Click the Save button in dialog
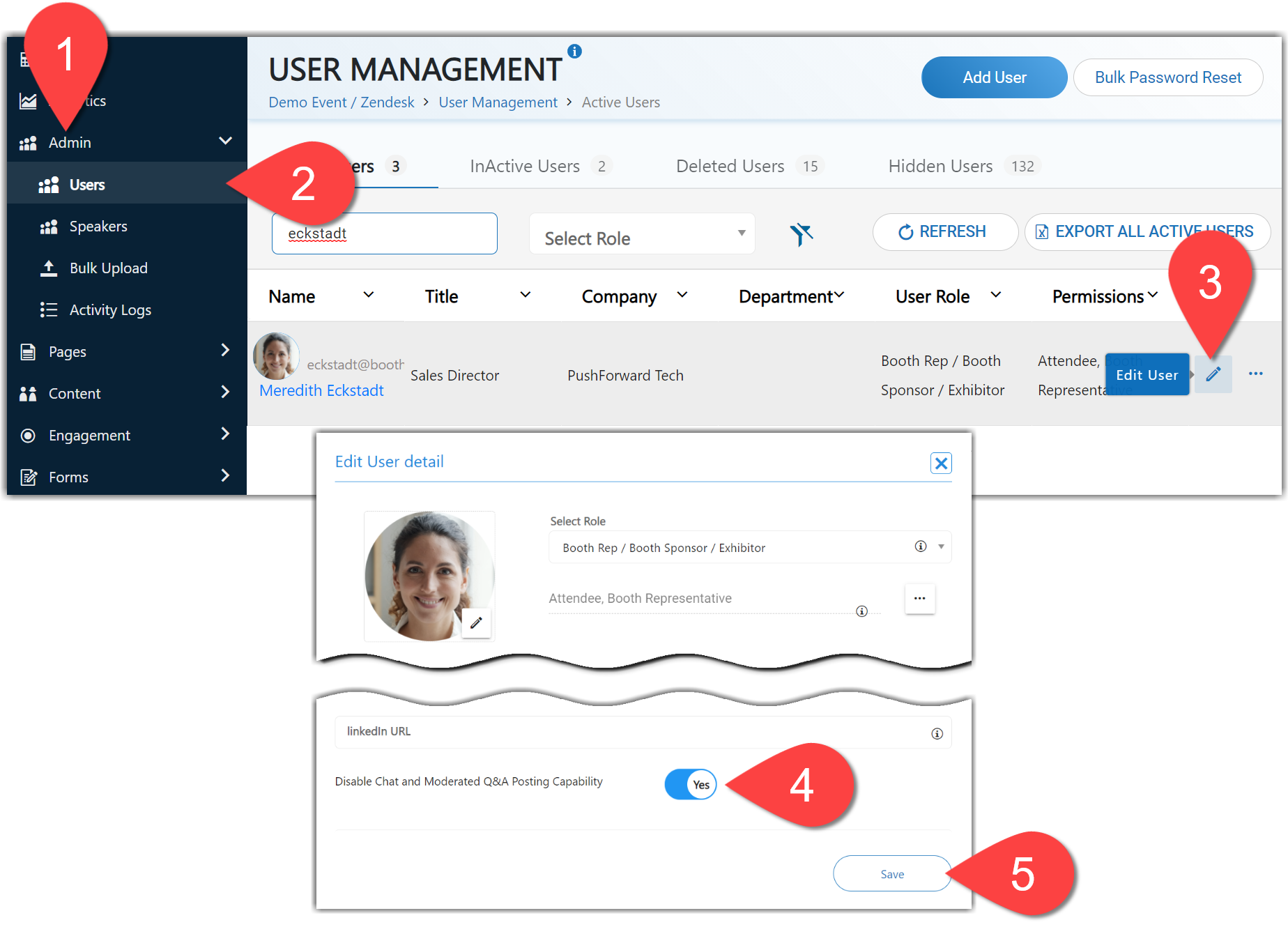Image resolution: width=1288 pixels, height=927 pixels. click(x=891, y=874)
